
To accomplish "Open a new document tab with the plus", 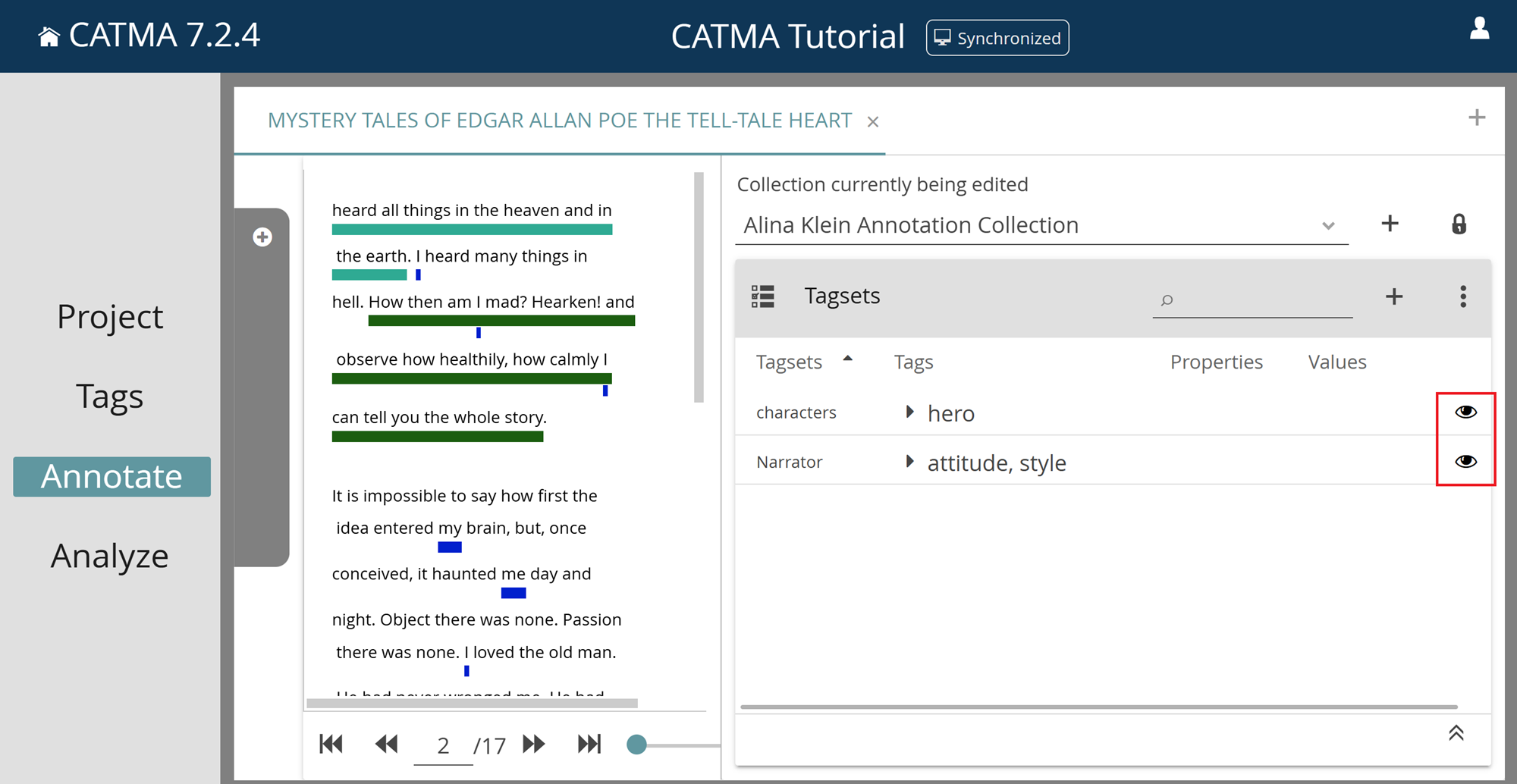I will (x=1477, y=118).
